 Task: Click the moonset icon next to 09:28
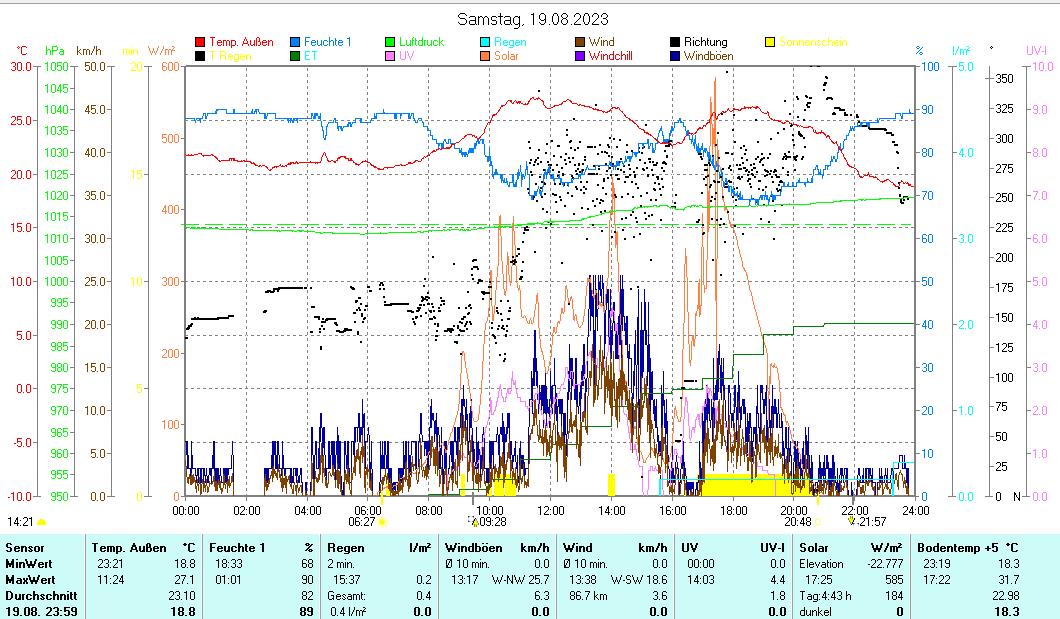click(473, 521)
